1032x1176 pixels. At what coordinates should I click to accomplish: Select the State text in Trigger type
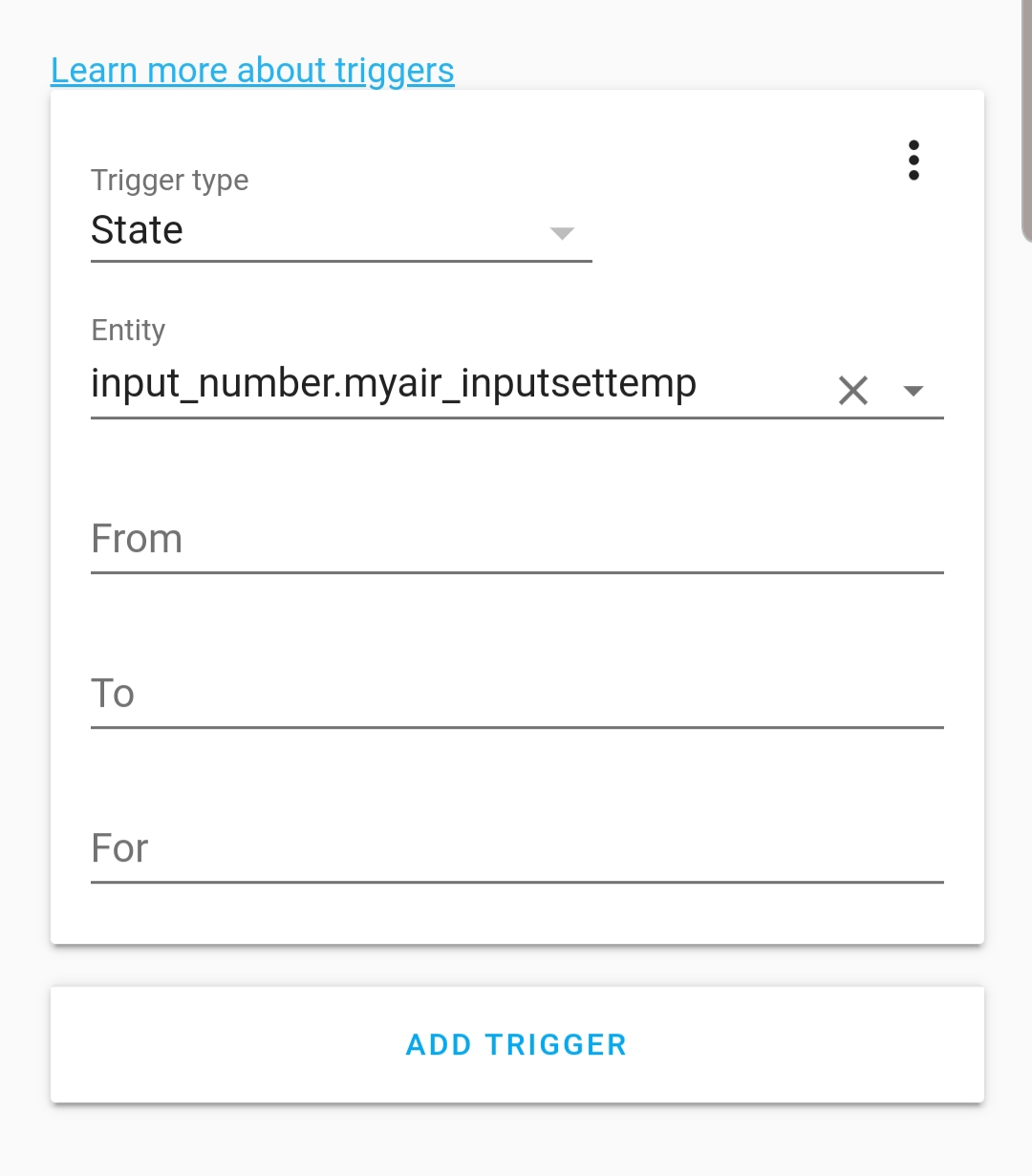137,229
